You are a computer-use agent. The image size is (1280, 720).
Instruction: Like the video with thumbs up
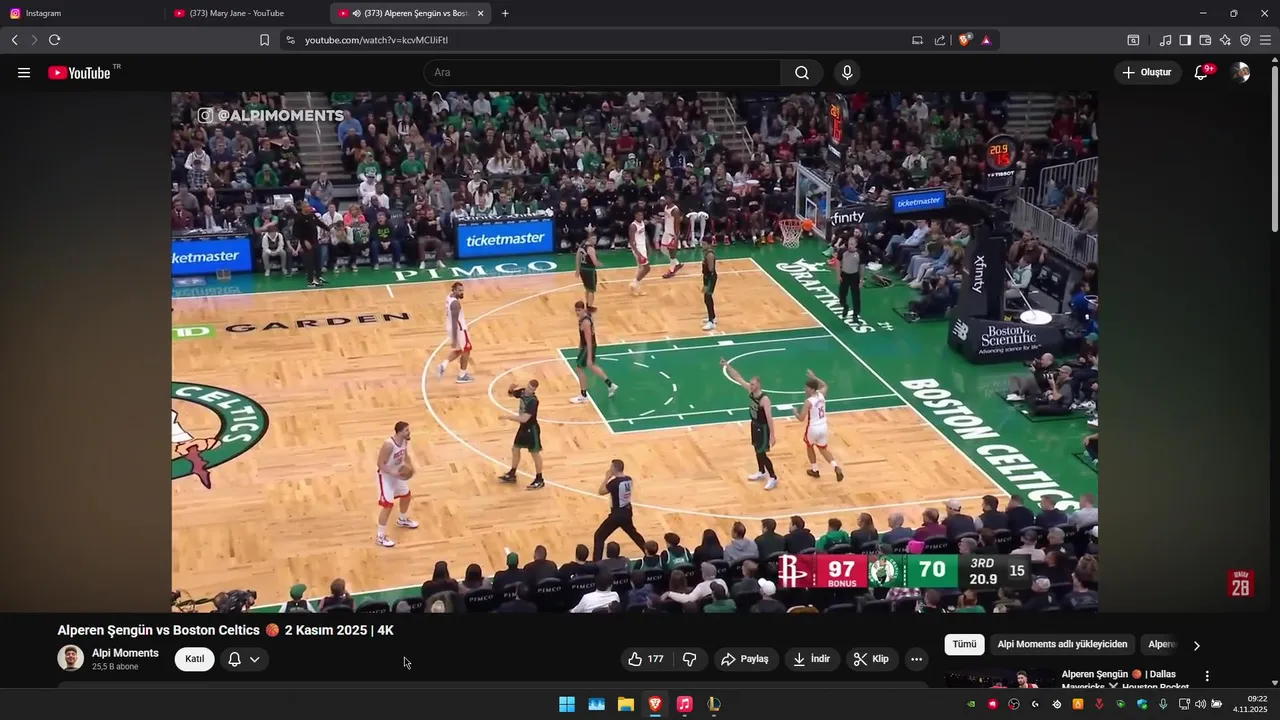(645, 659)
